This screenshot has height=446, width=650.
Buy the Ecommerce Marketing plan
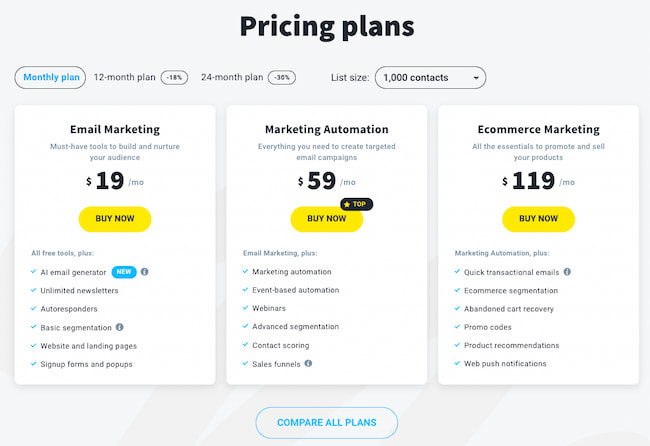point(538,218)
